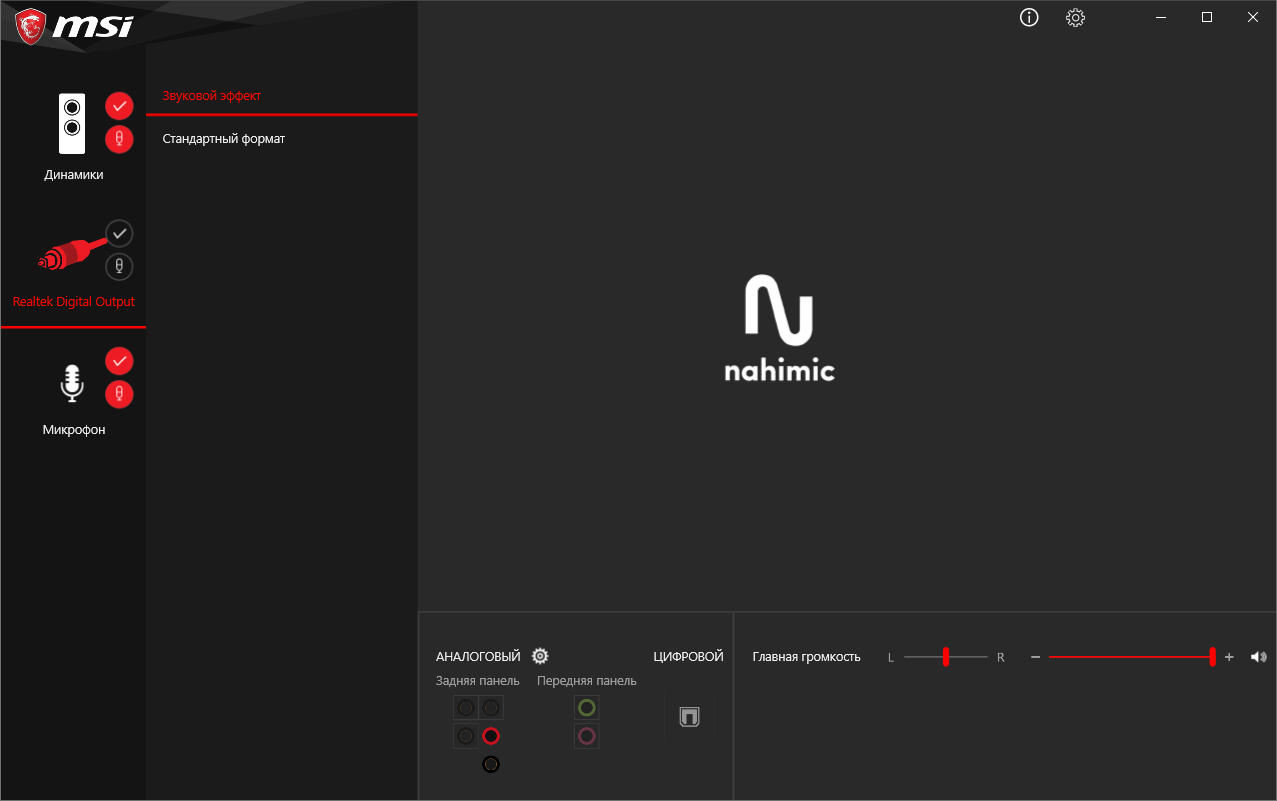The height and width of the screenshot is (801, 1277).
Task: Minimize the MSI audio window
Action: tap(1161, 17)
